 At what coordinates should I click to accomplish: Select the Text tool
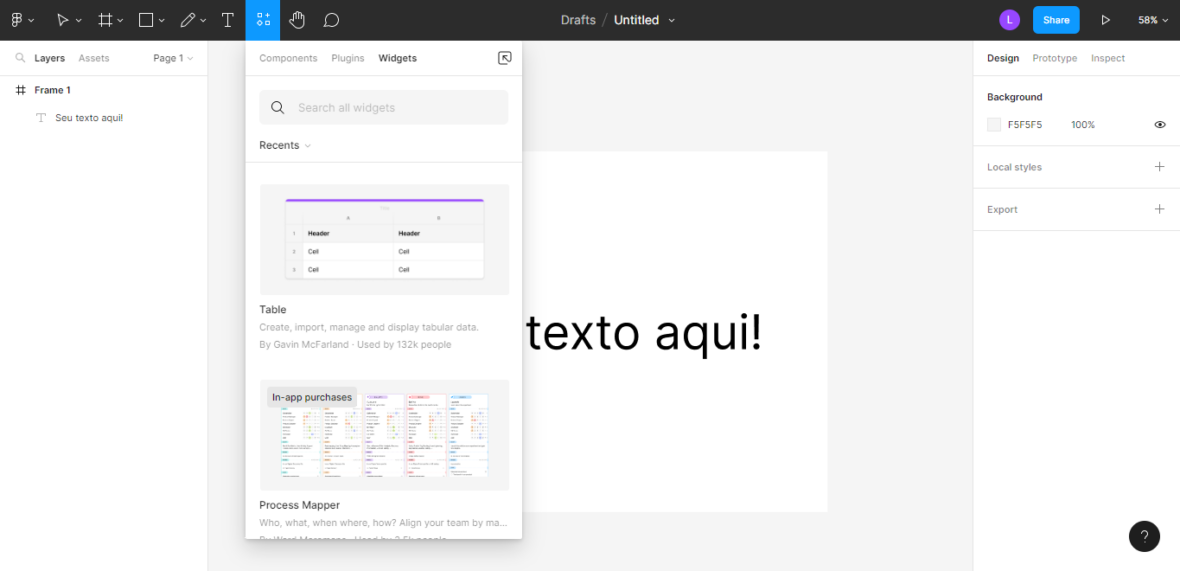tap(228, 20)
